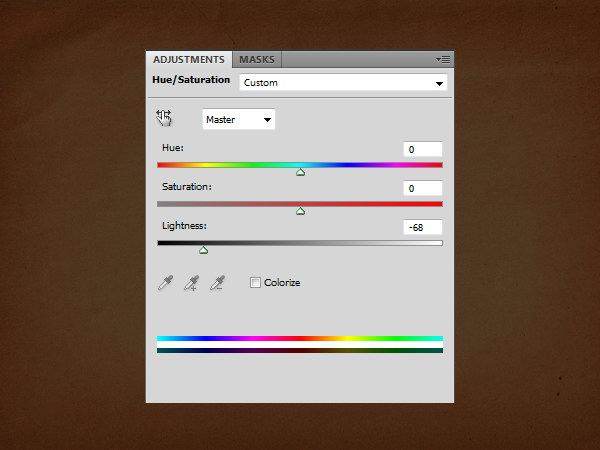Viewport: 600px width, 450px height.
Task: Select the Adjustments tab
Action: pyautogui.click(x=189, y=59)
